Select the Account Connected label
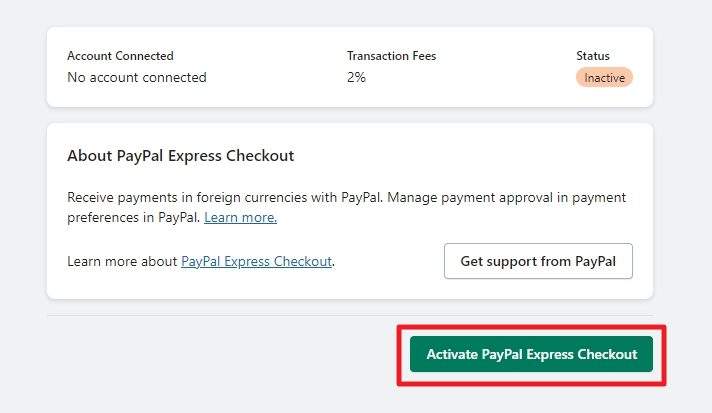Image resolution: width=712 pixels, height=413 pixels. click(x=120, y=56)
